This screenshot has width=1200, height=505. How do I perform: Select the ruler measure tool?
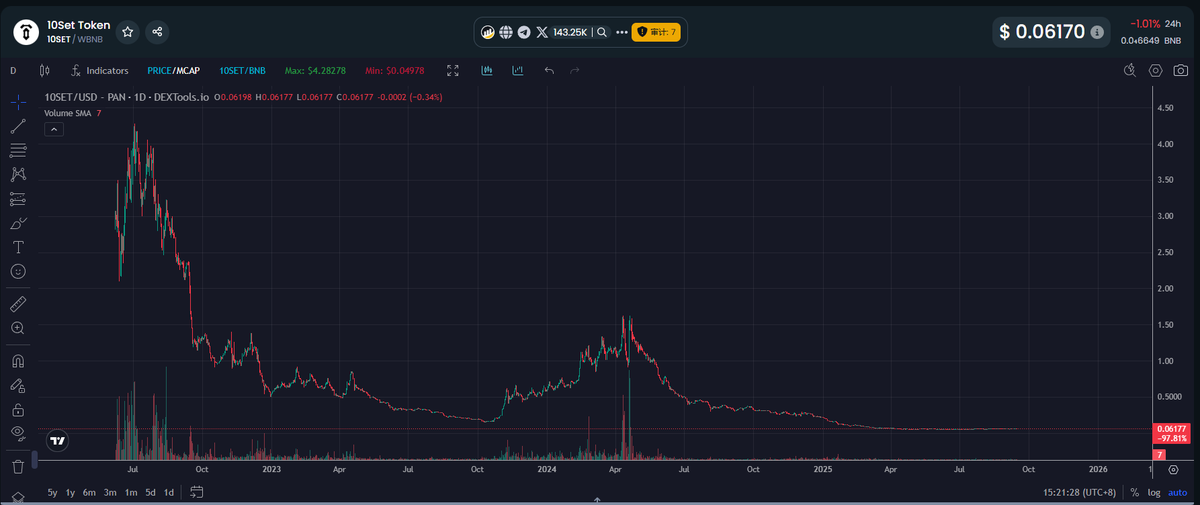pos(18,303)
